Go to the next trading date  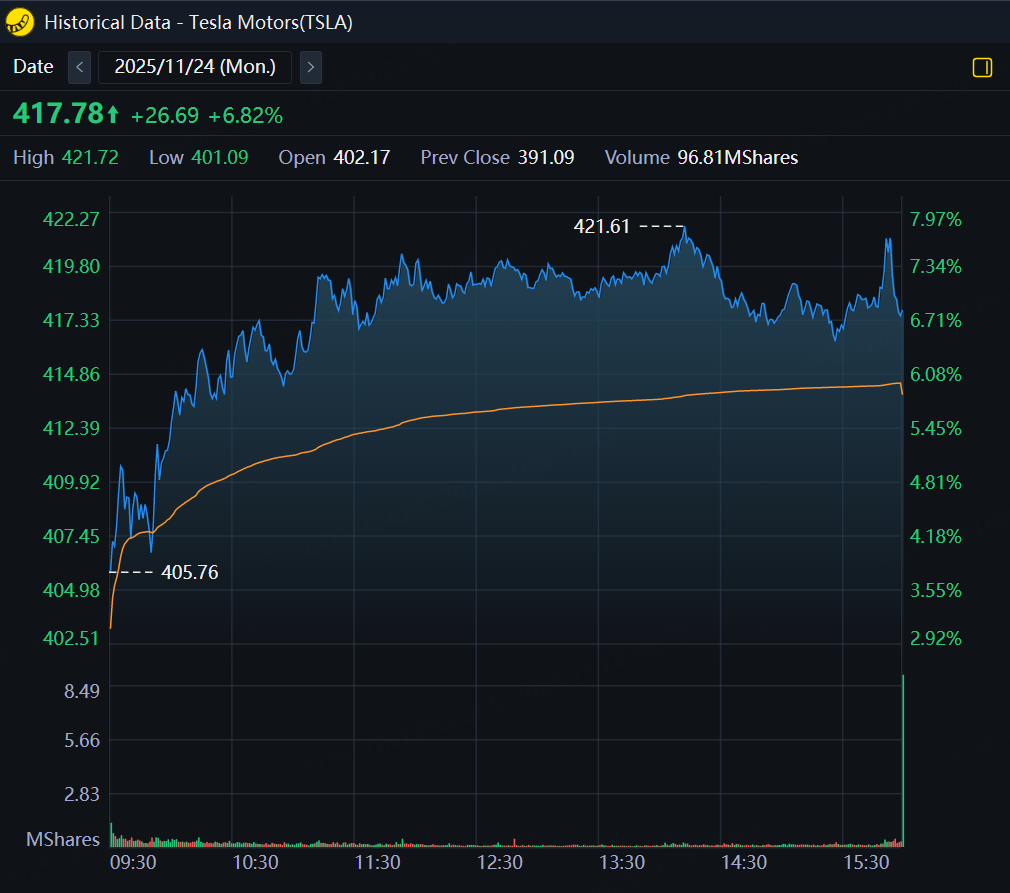310,67
